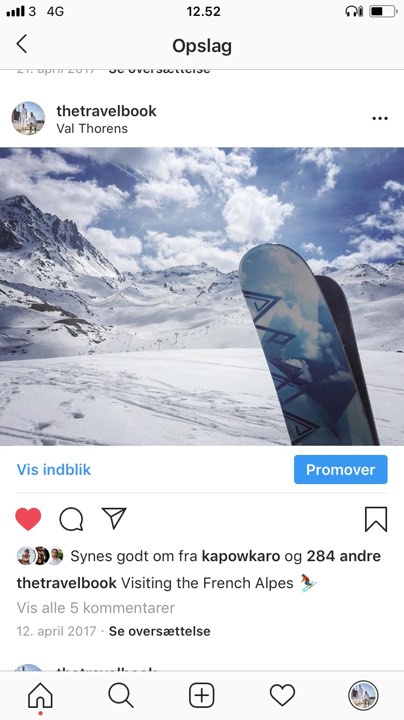
Task: Share the post via the paper plane icon
Action: pos(114,518)
